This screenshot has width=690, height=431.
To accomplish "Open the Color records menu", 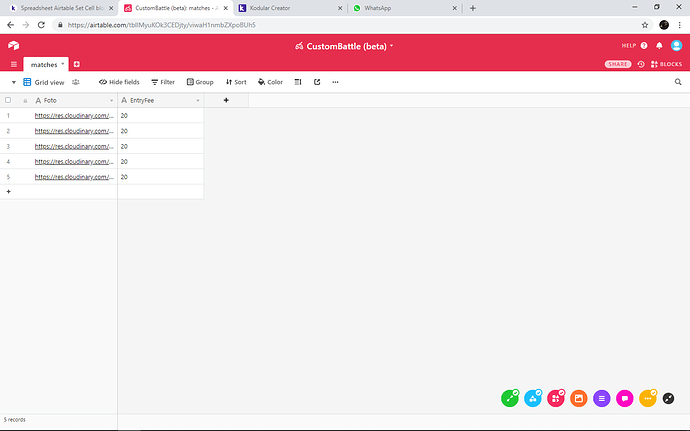I will point(270,82).
